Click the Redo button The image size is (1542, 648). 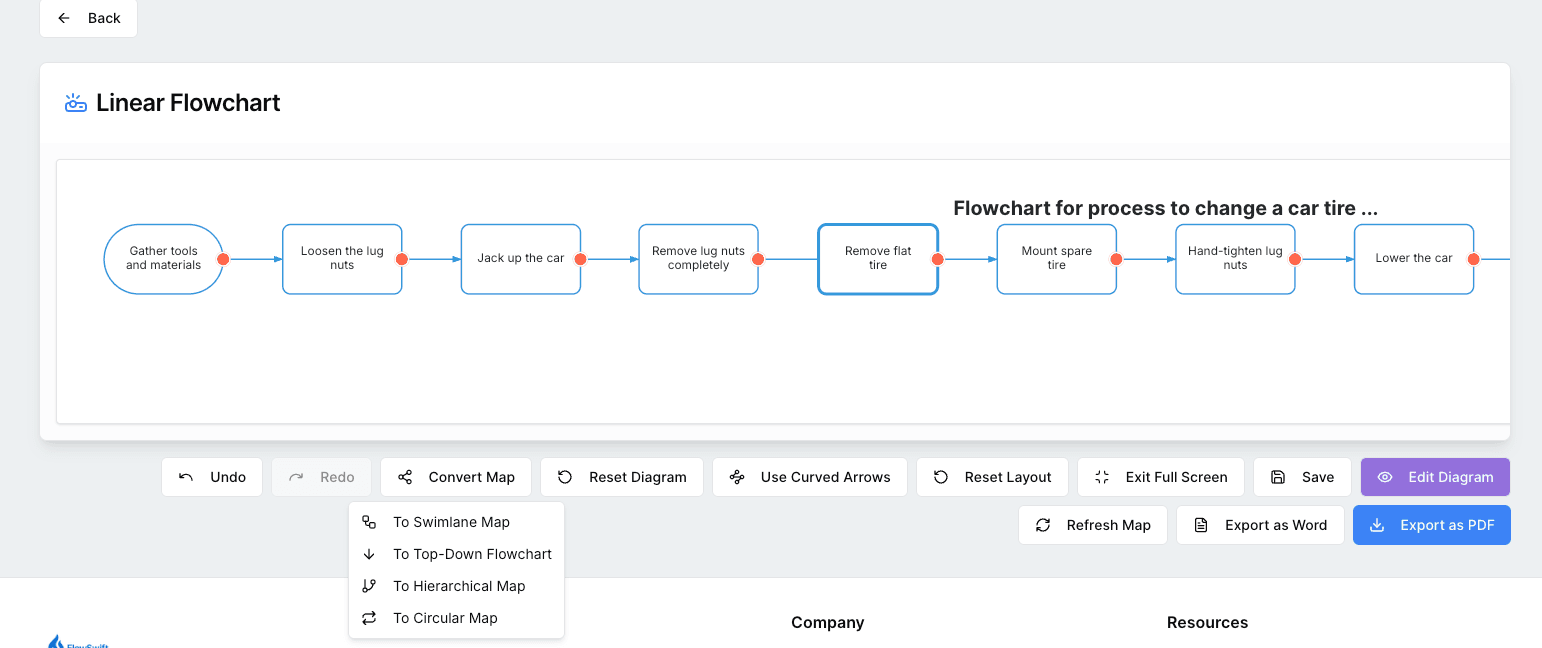tap(321, 477)
